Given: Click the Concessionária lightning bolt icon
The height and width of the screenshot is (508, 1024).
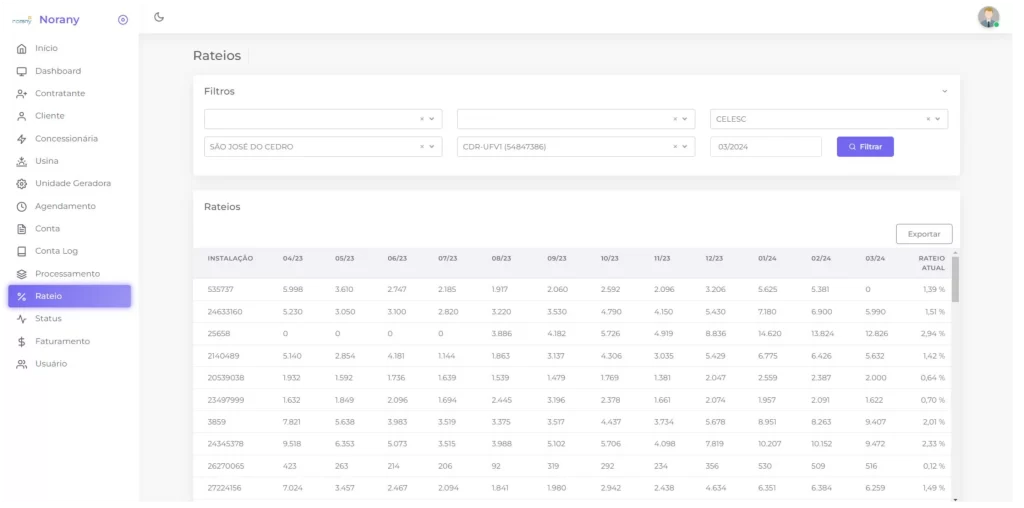Looking at the screenshot, I should 22,139.
